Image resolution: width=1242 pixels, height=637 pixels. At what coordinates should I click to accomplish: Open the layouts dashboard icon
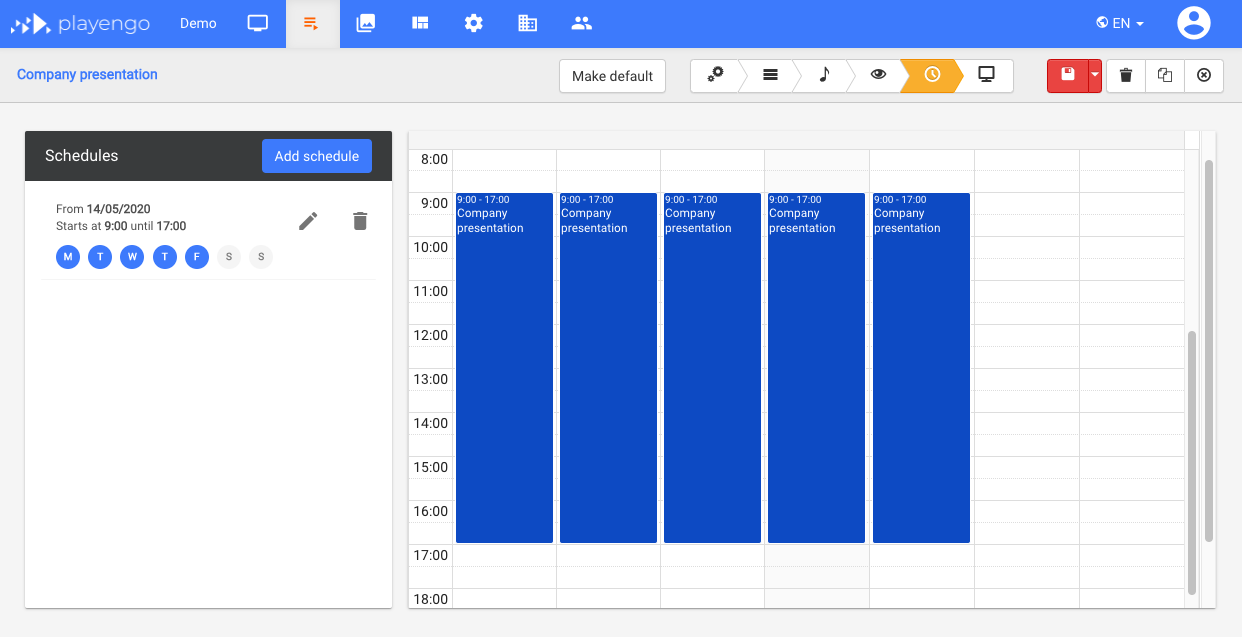(420, 24)
